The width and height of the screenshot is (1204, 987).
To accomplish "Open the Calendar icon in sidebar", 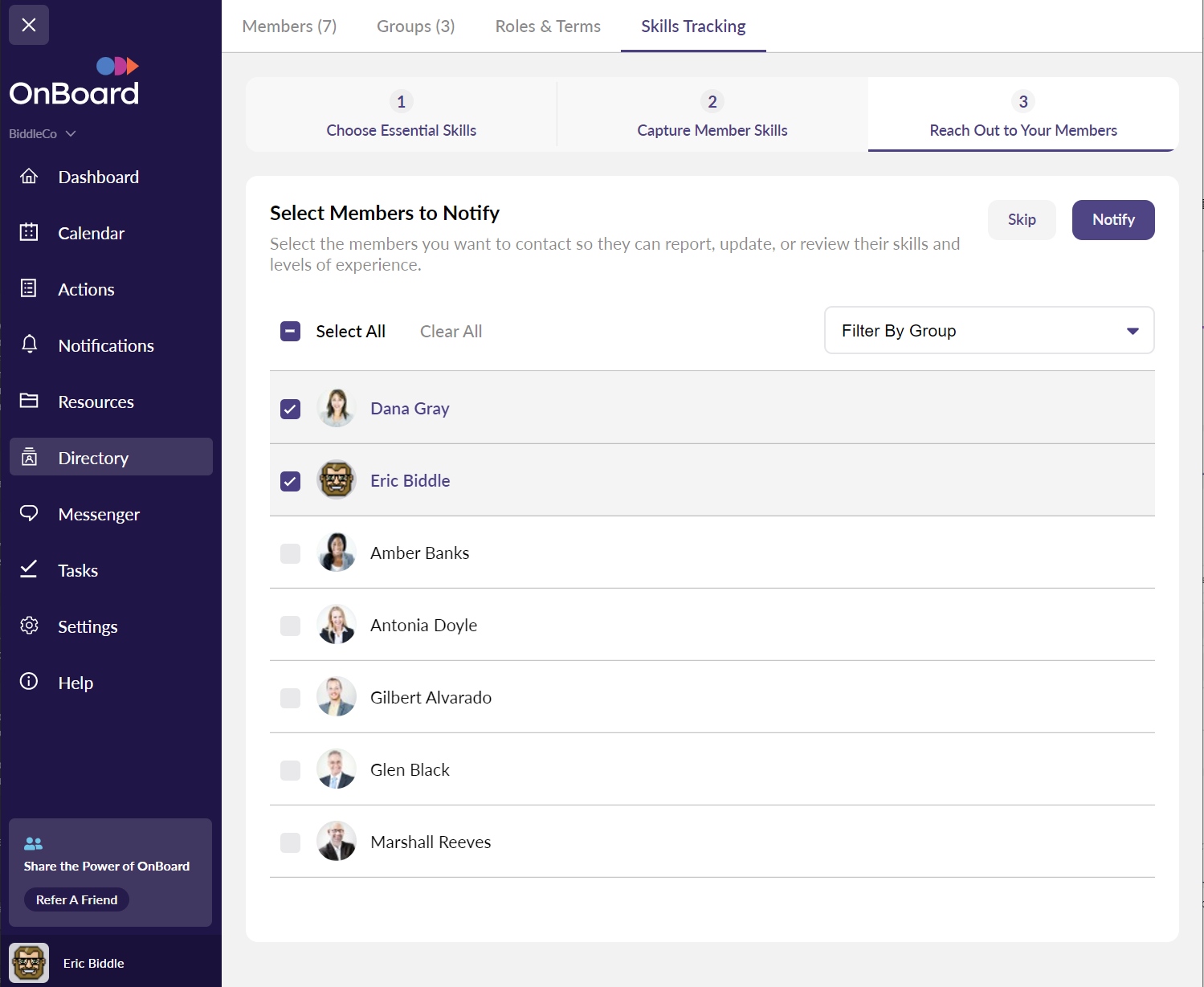I will point(29,233).
